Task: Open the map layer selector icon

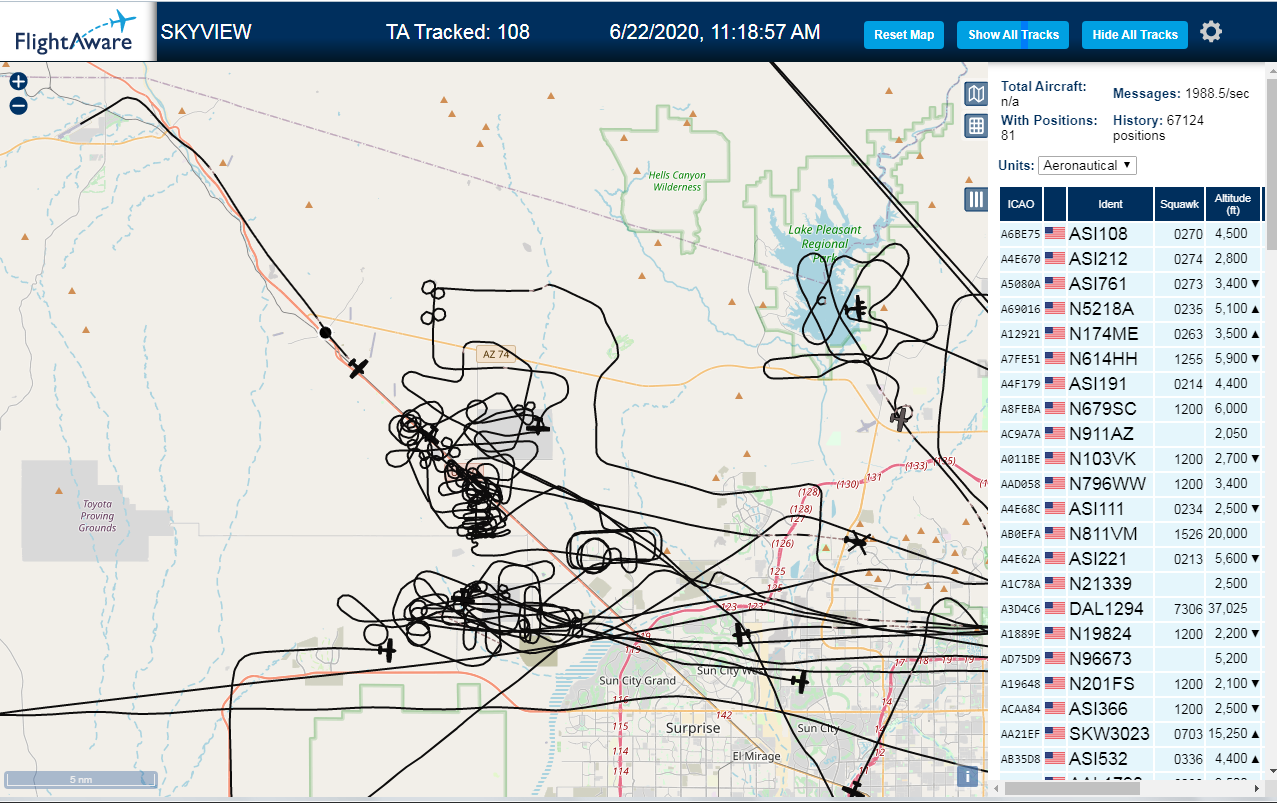Action: (976, 94)
